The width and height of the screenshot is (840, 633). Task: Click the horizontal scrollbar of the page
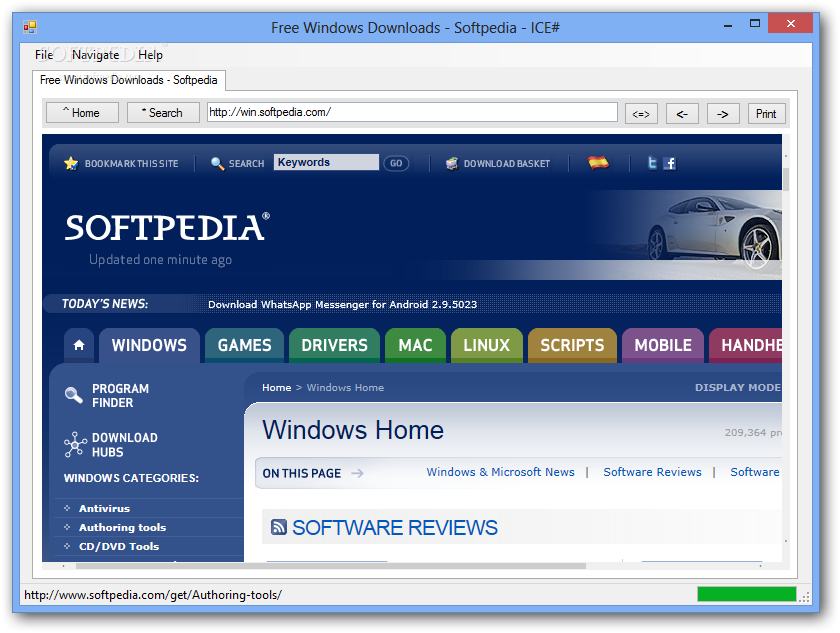(x=331, y=566)
